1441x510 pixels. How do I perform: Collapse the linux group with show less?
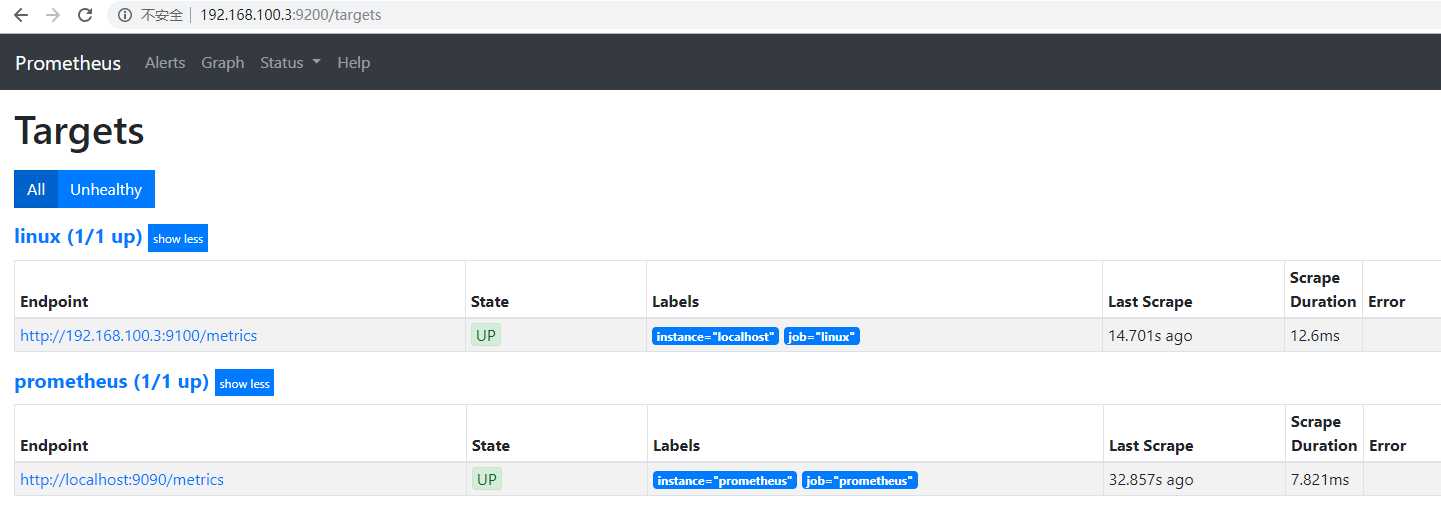click(x=178, y=239)
